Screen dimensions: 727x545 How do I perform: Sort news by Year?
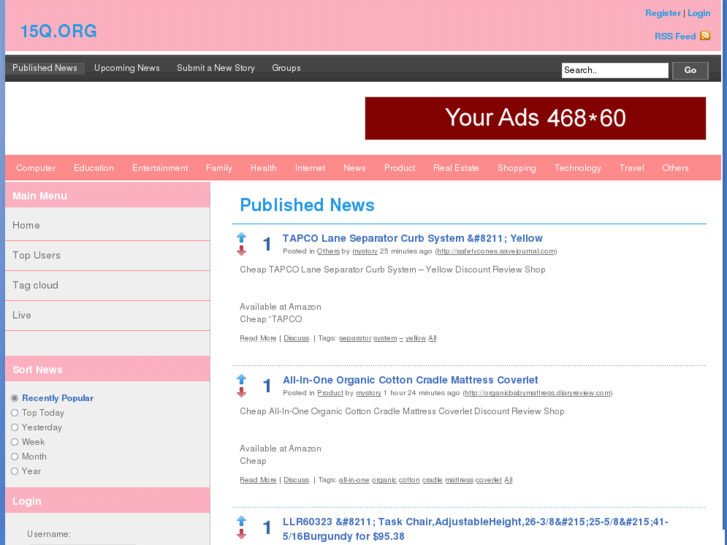tap(15, 471)
